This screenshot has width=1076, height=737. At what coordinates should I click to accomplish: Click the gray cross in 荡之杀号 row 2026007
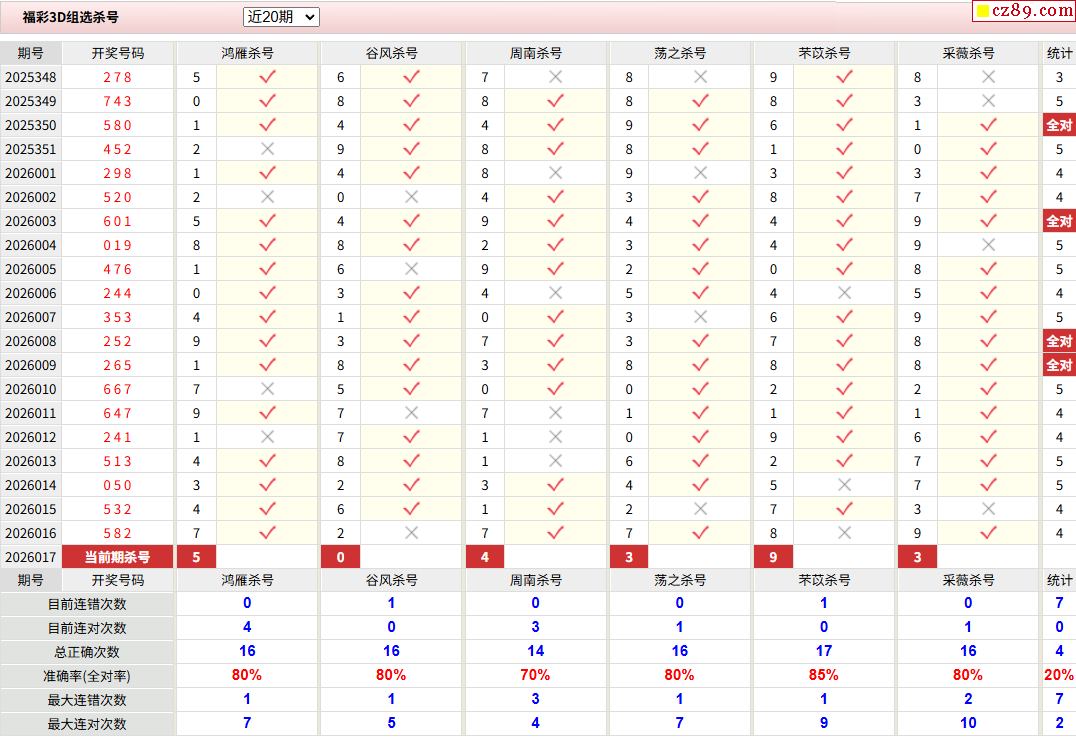click(700, 317)
